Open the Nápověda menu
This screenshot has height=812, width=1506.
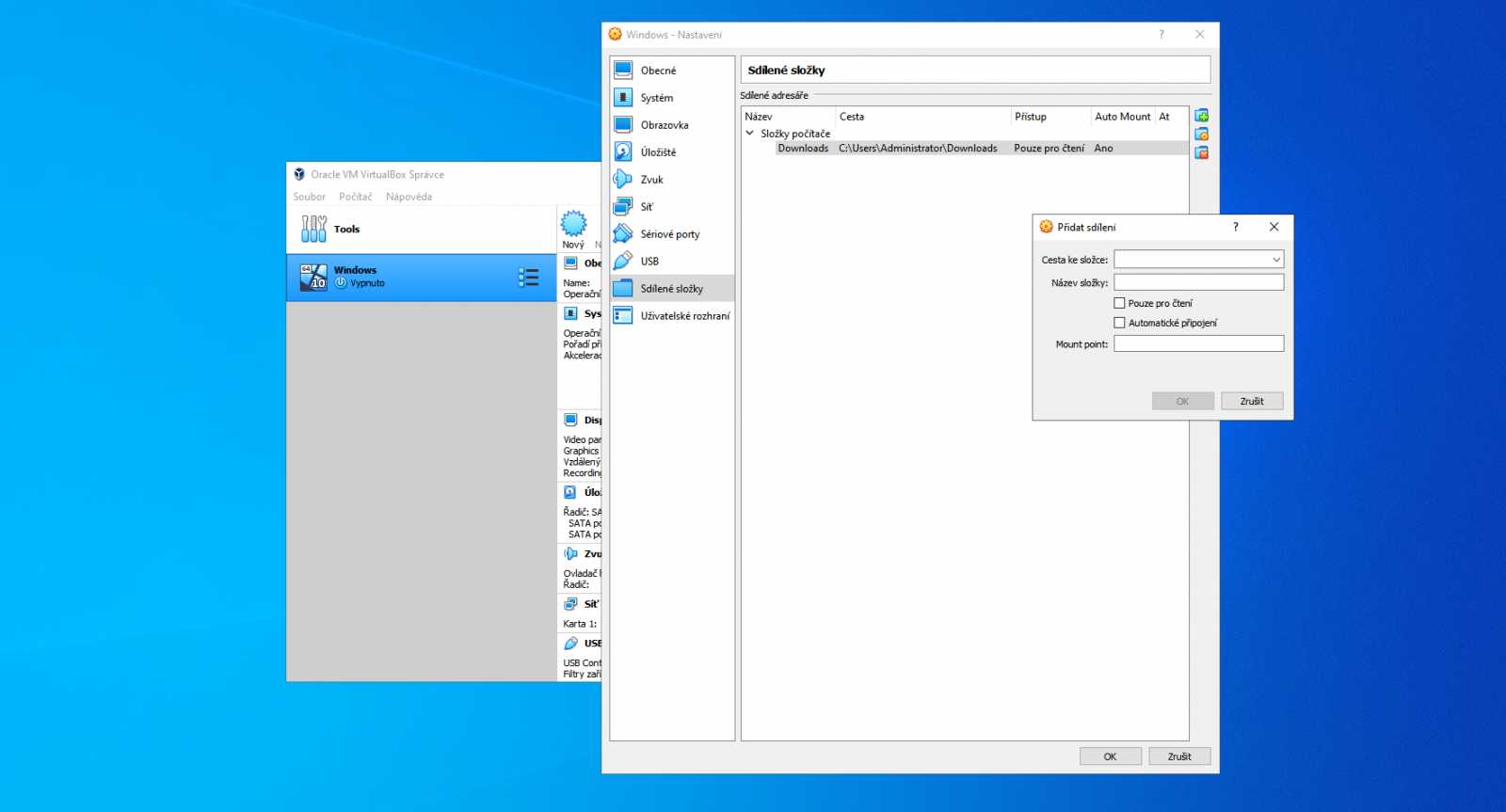point(409,197)
